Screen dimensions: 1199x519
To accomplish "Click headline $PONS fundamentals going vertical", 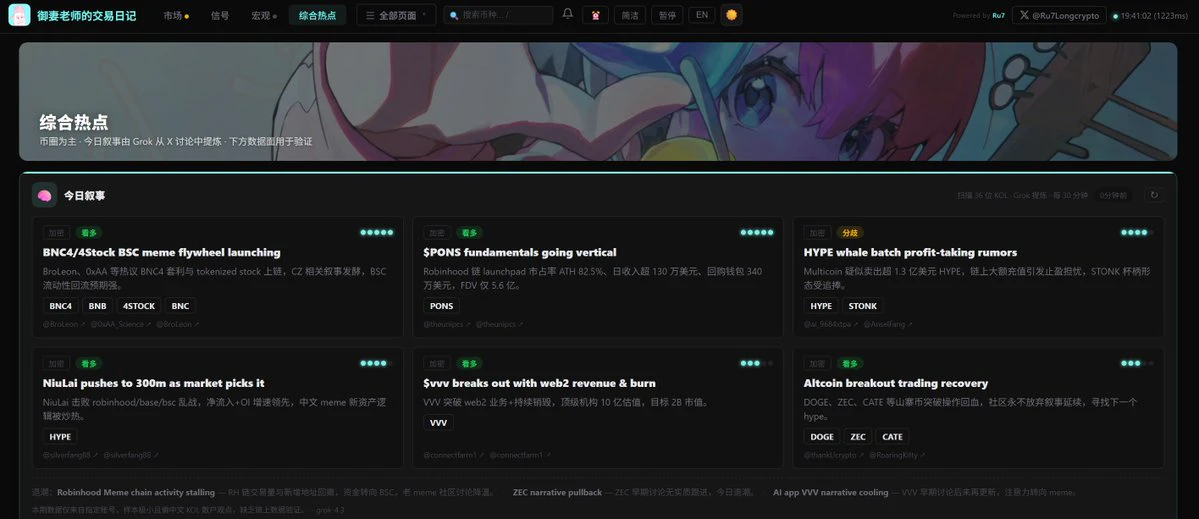I will point(520,252).
